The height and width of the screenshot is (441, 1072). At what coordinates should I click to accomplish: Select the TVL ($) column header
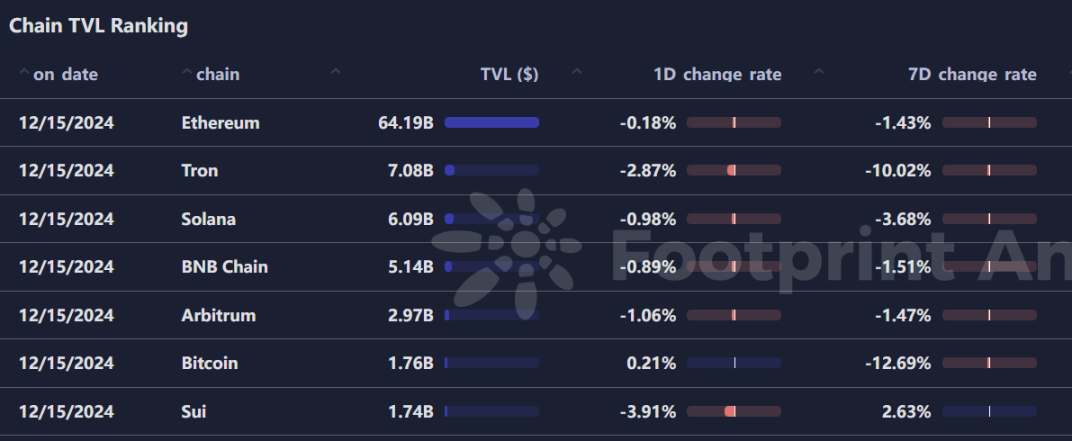pyautogui.click(x=509, y=75)
